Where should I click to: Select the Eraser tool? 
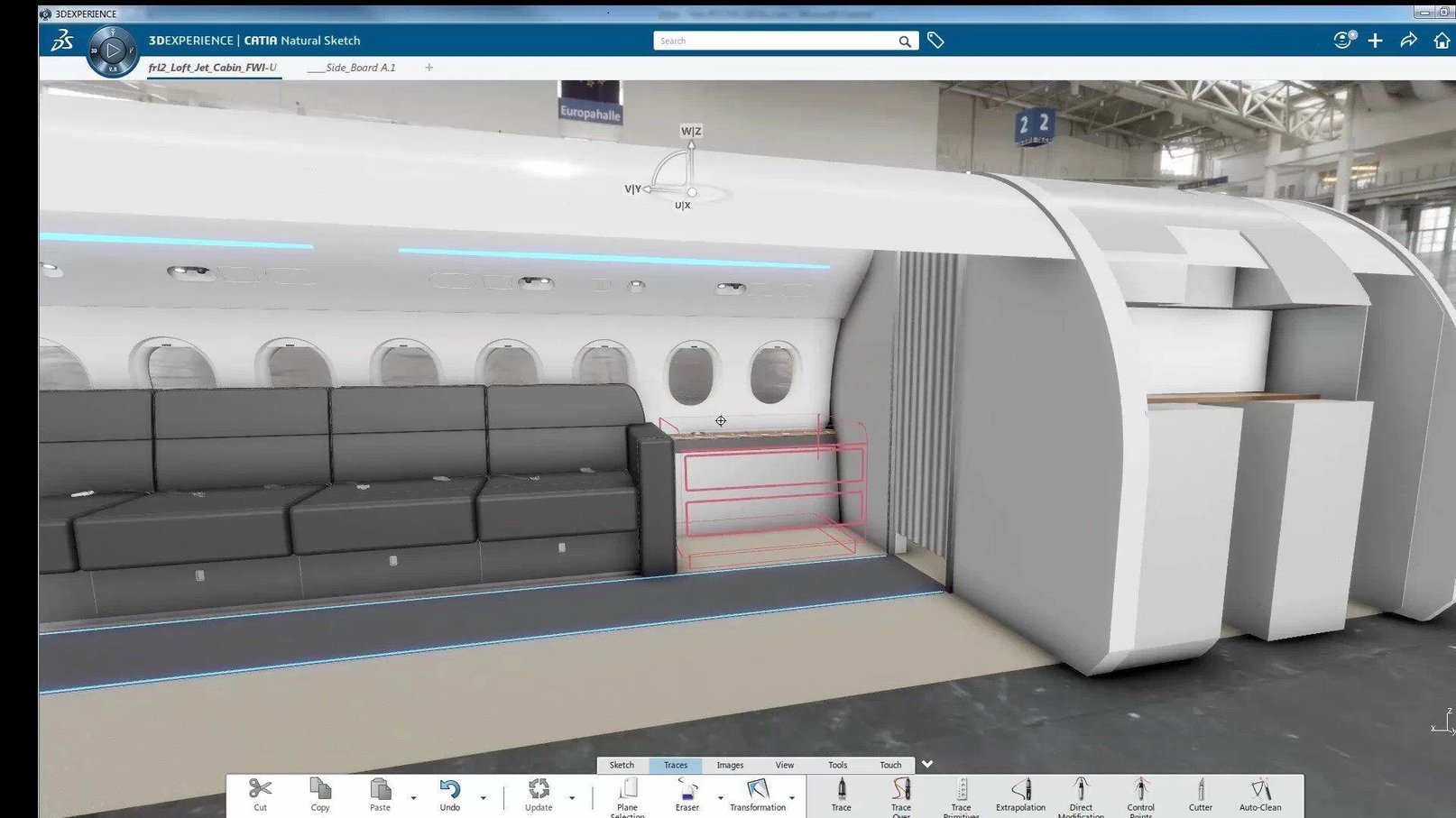click(687, 795)
